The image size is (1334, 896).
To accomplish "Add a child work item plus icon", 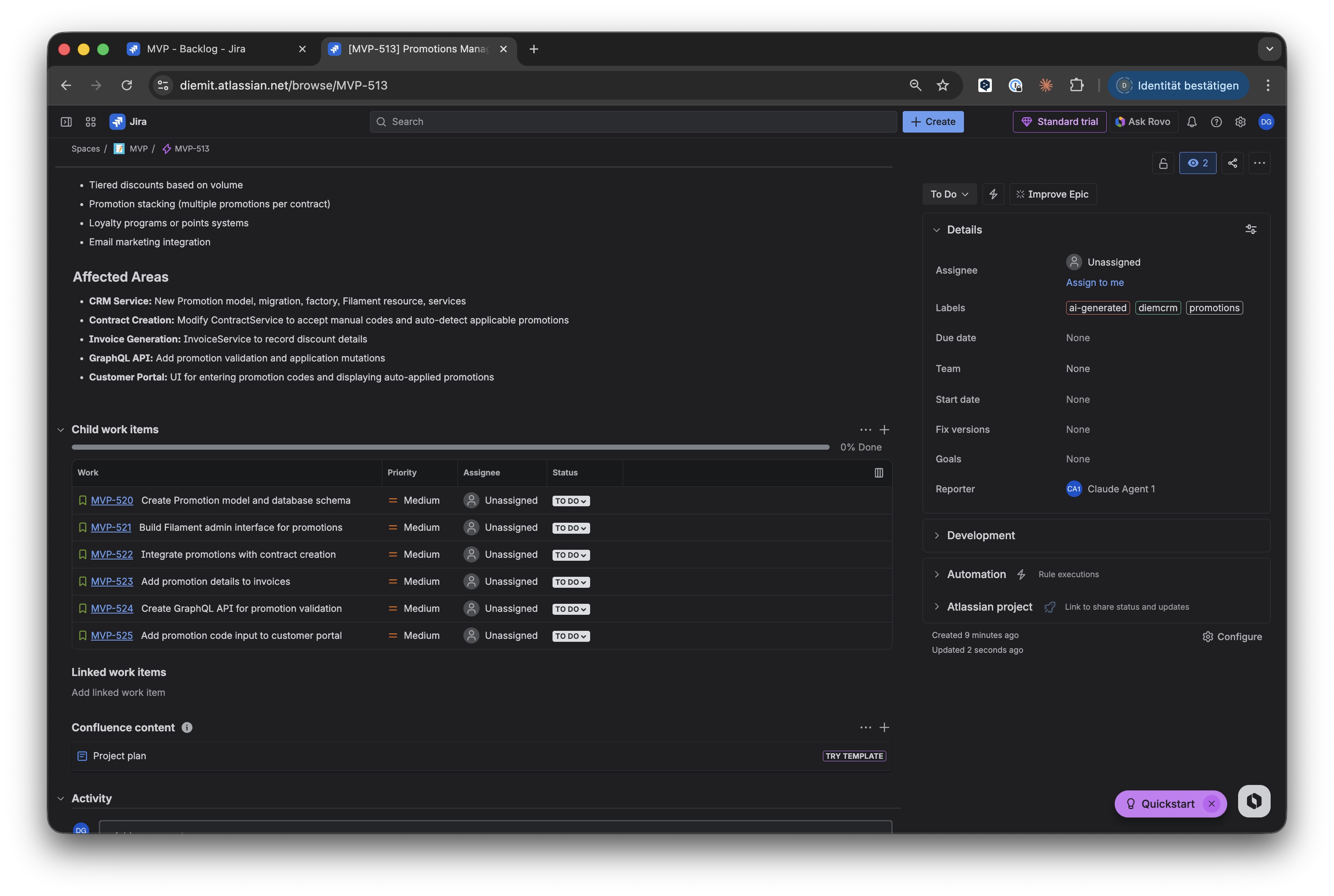I will click(x=884, y=430).
